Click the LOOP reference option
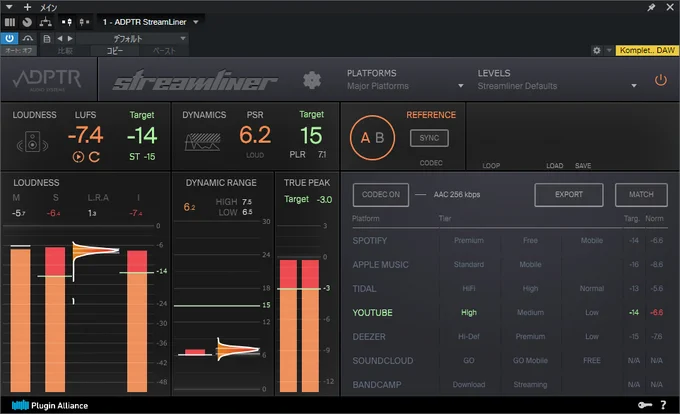This screenshot has height=414, width=680. (x=491, y=166)
